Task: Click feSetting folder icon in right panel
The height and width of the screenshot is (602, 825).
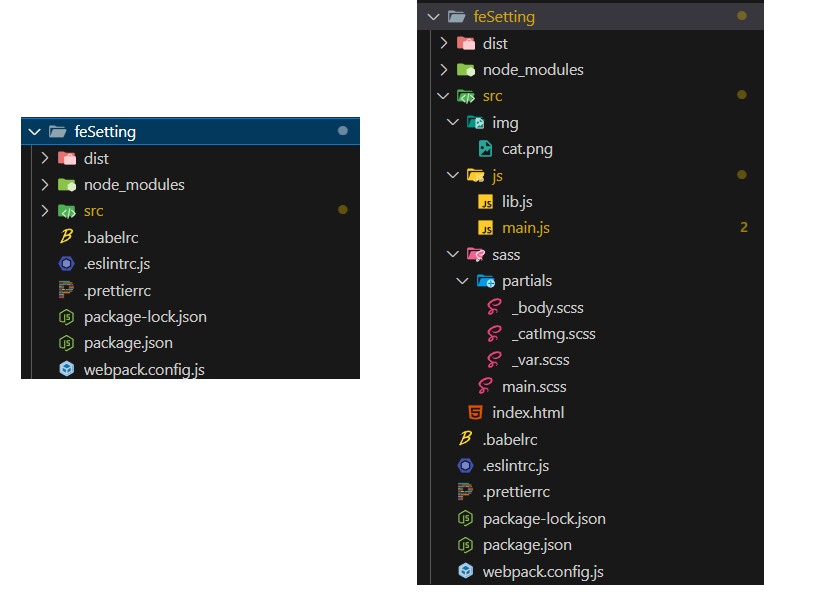Action: coord(456,17)
